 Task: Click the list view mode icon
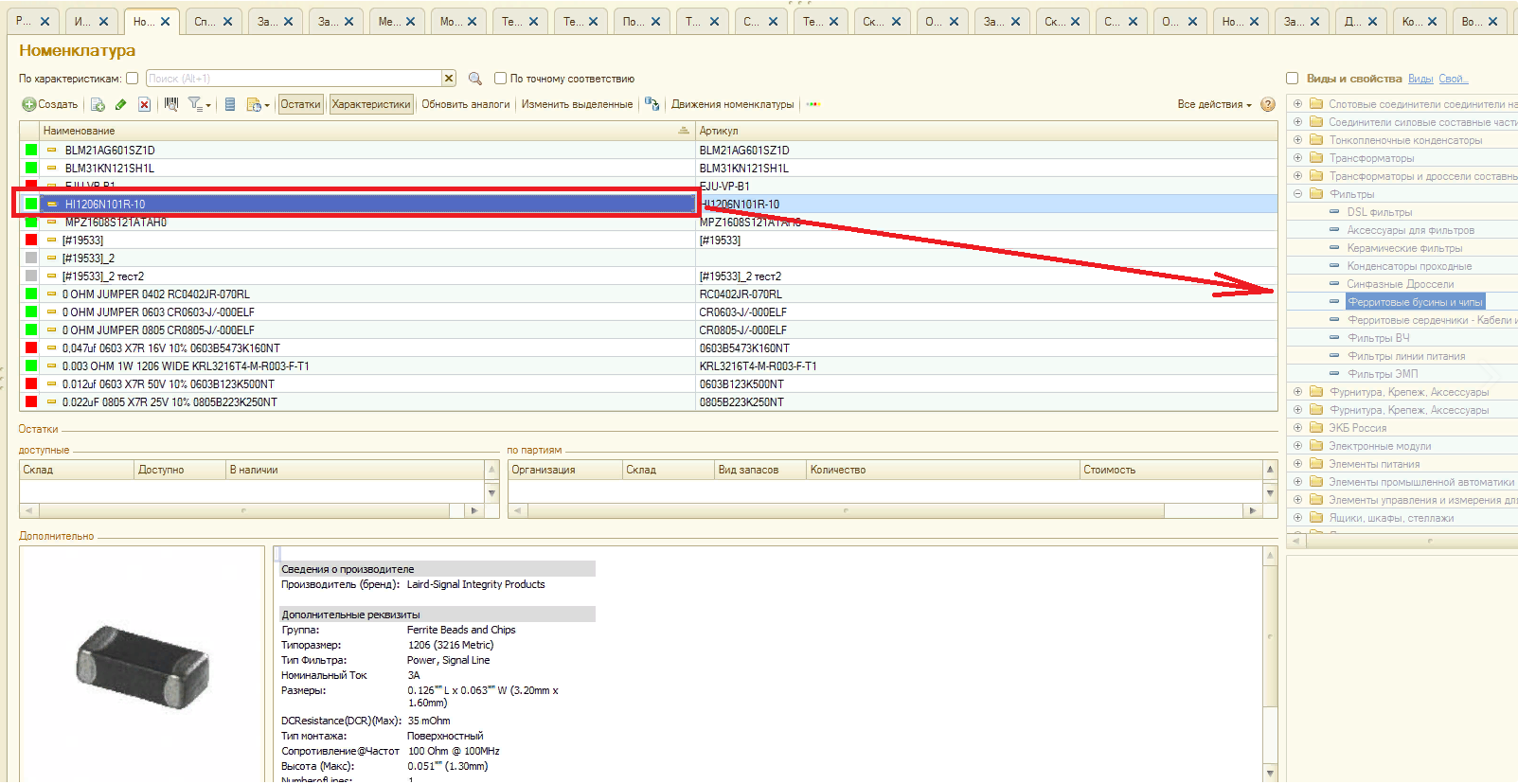[229, 104]
